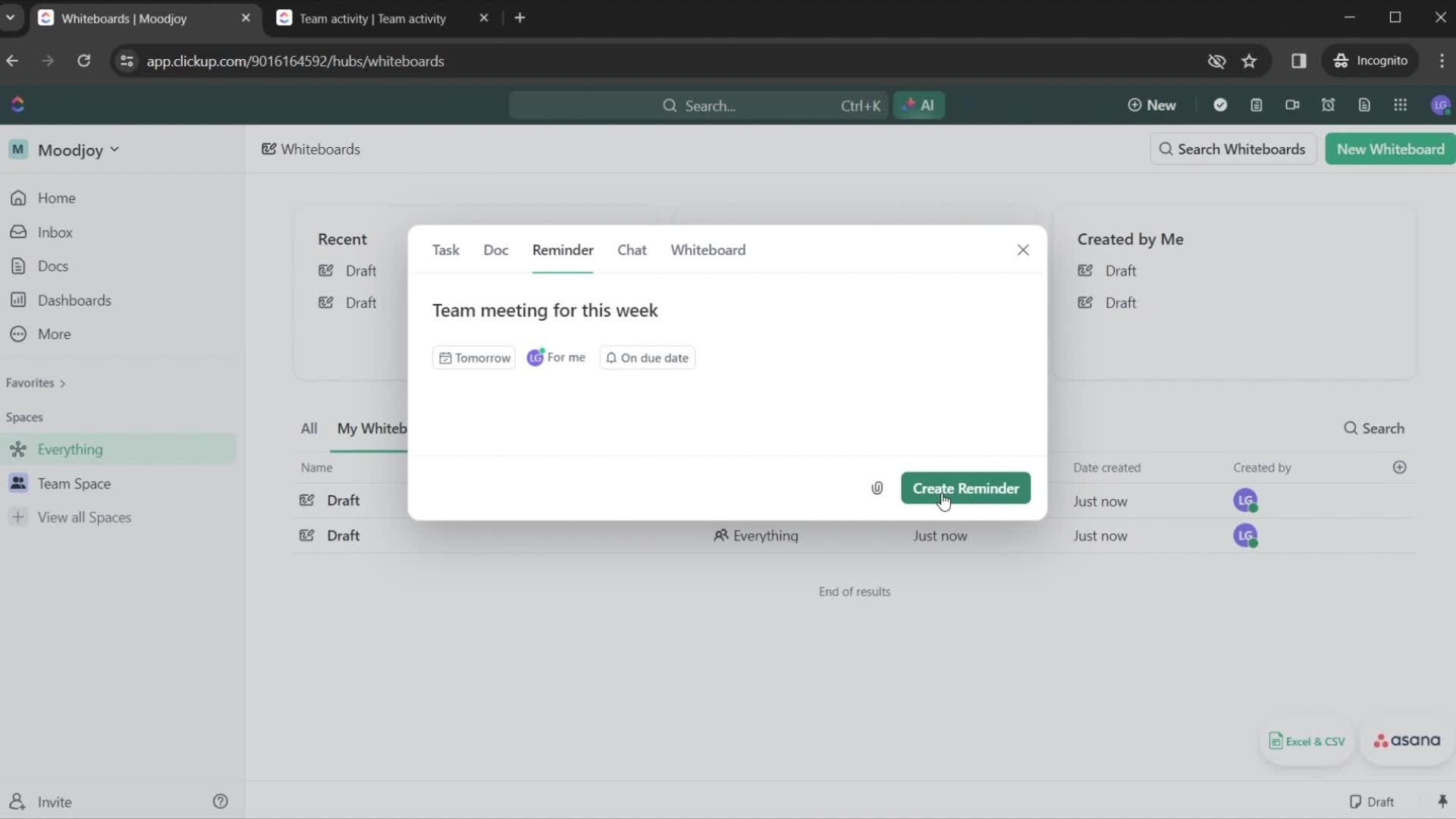Click the ClickUp AI icon
This screenshot has height=819, width=1456.
coord(917,104)
